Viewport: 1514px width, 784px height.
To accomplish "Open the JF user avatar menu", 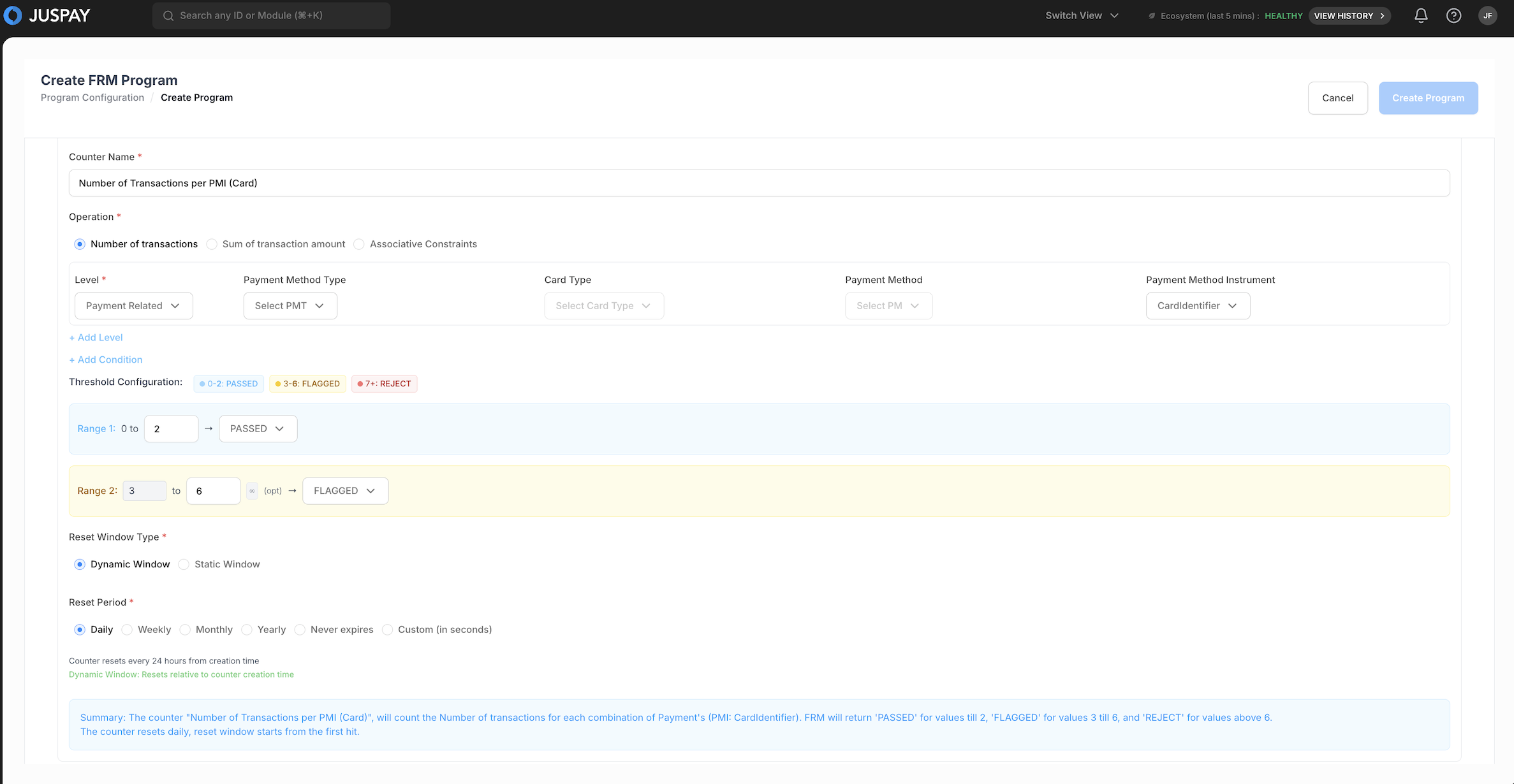I will 1487,15.
